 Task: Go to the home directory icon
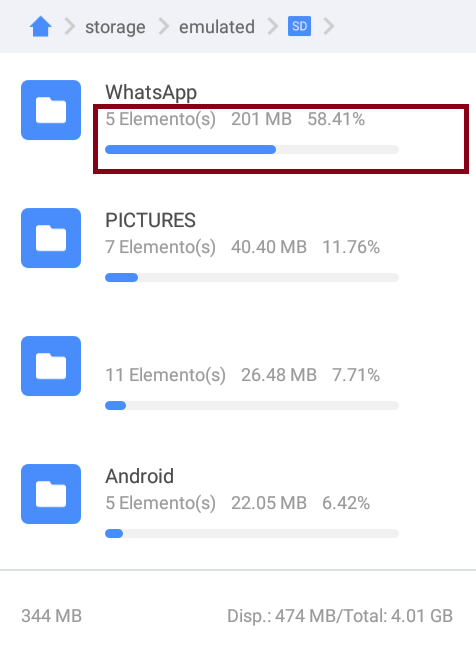[x=40, y=26]
